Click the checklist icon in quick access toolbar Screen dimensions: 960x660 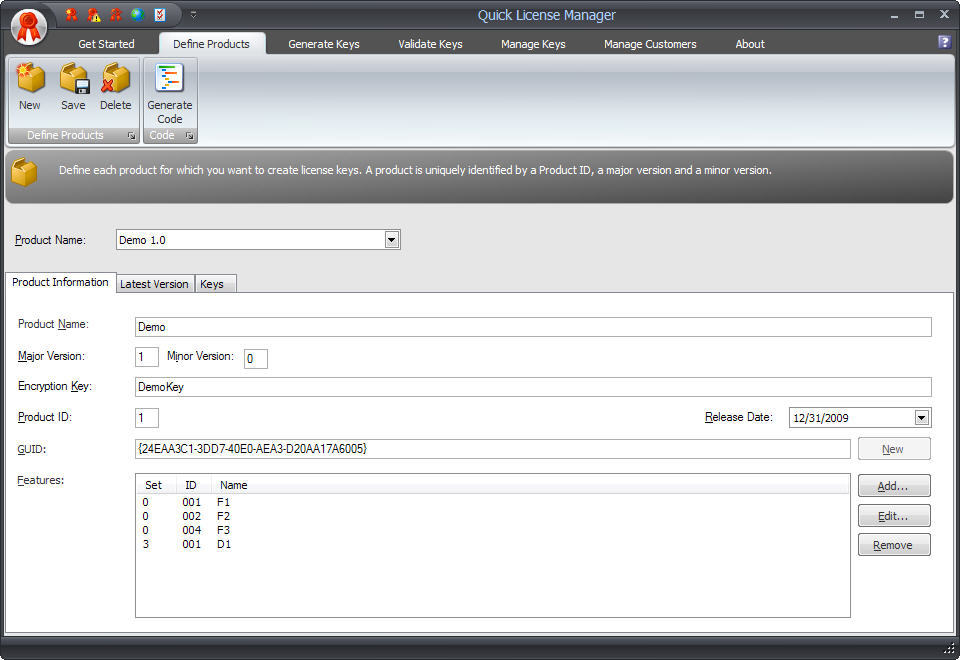pyautogui.click(x=160, y=15)
